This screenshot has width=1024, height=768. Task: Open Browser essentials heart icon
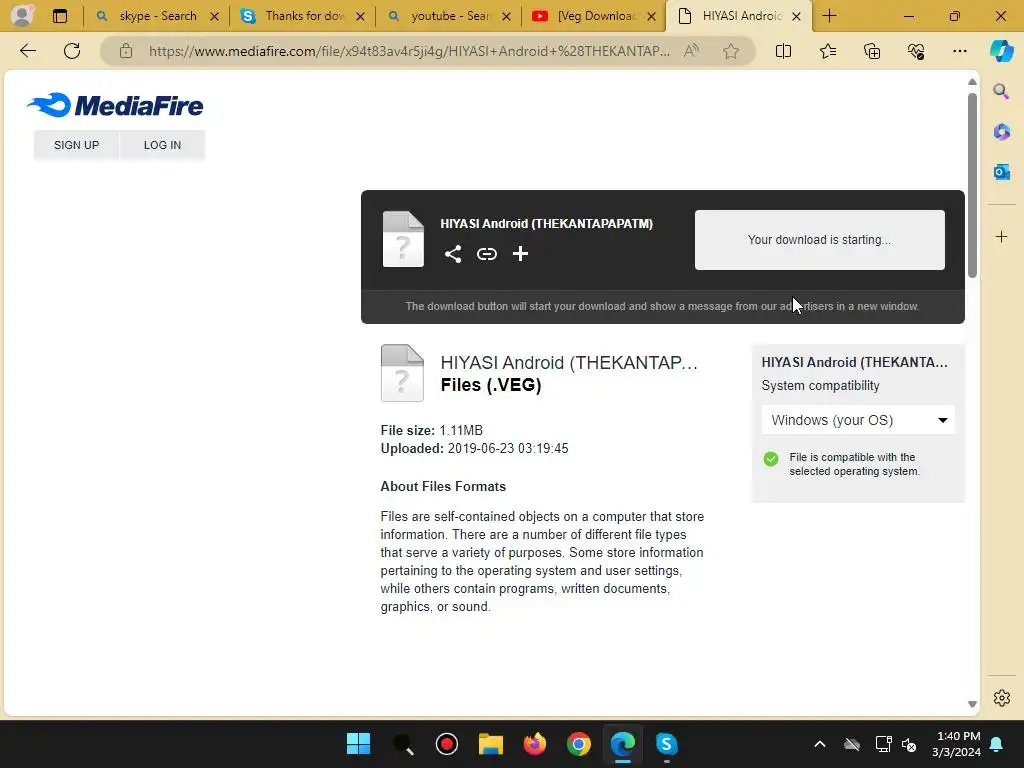[x=916, y=51]
